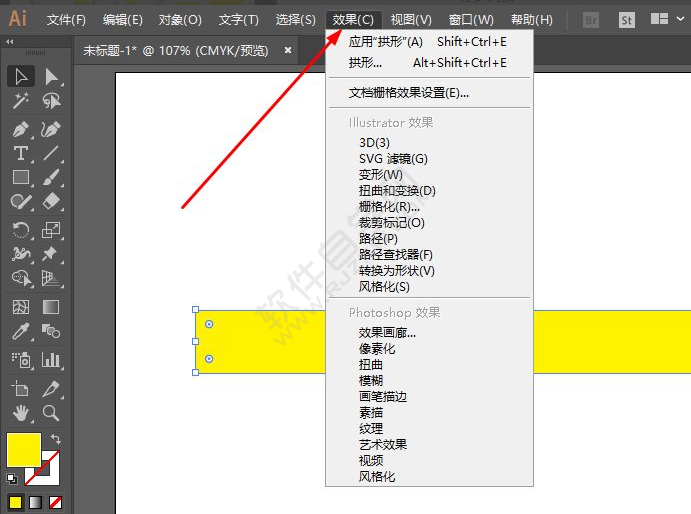
Task: Pick the Magic Wand tool
Action: (x=21, y=101)
